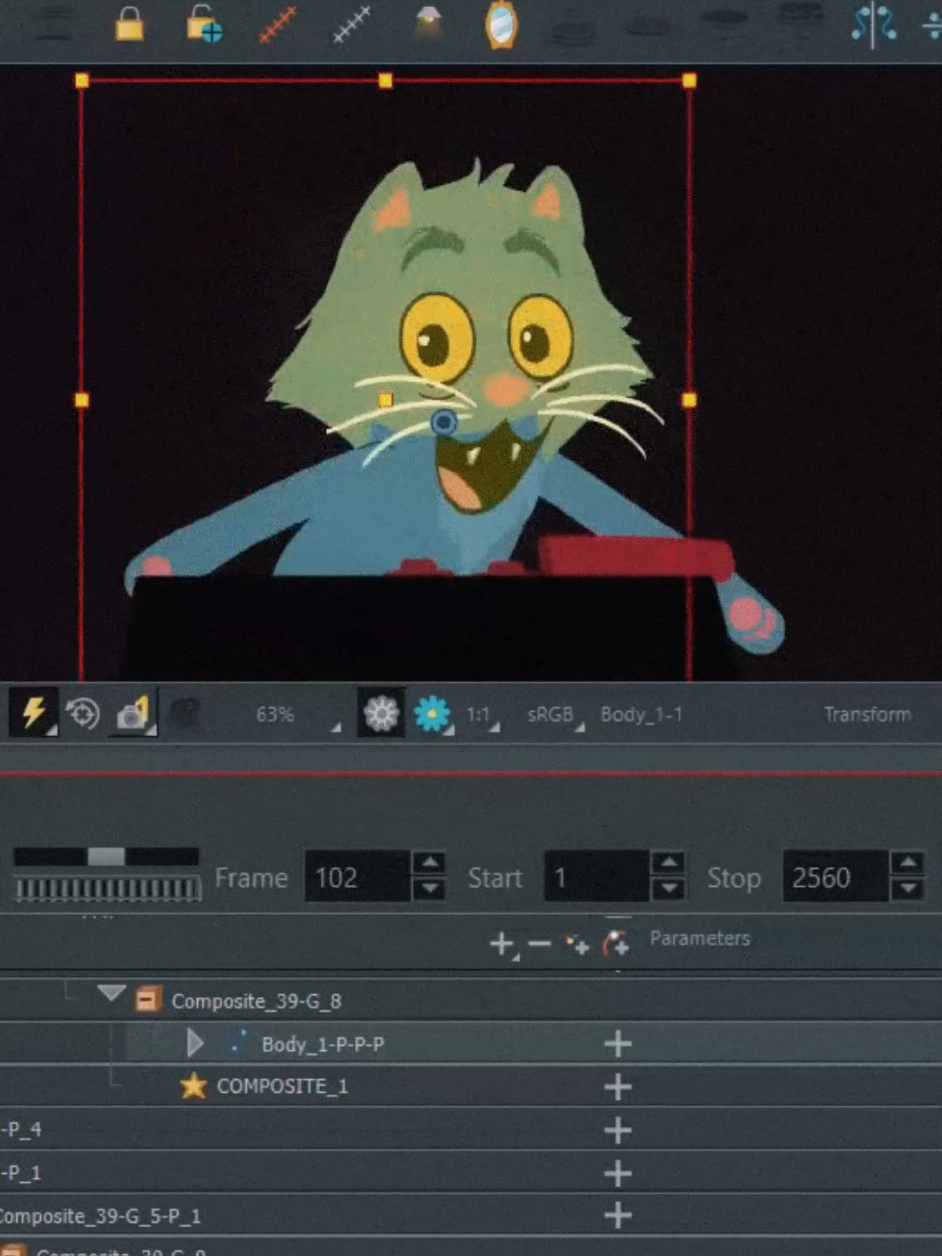The image size is (942, 1256).
Task: Open the sRGB color space dropdown
Action: 556,715
